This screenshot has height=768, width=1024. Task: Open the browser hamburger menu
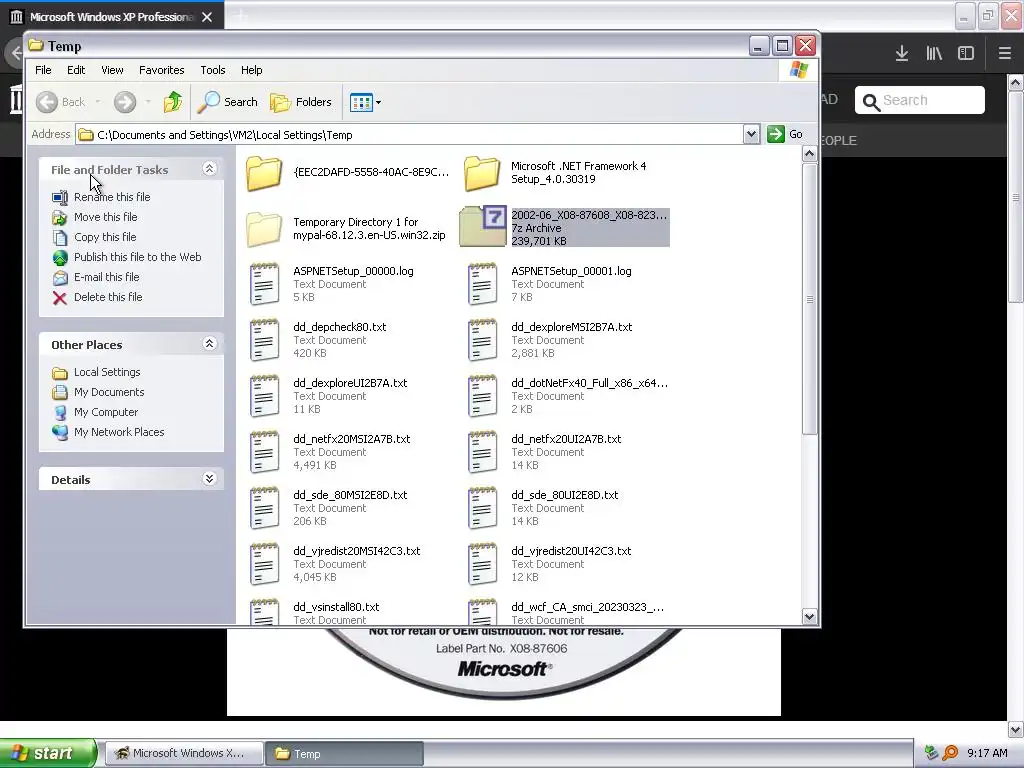click(1005, 54)
